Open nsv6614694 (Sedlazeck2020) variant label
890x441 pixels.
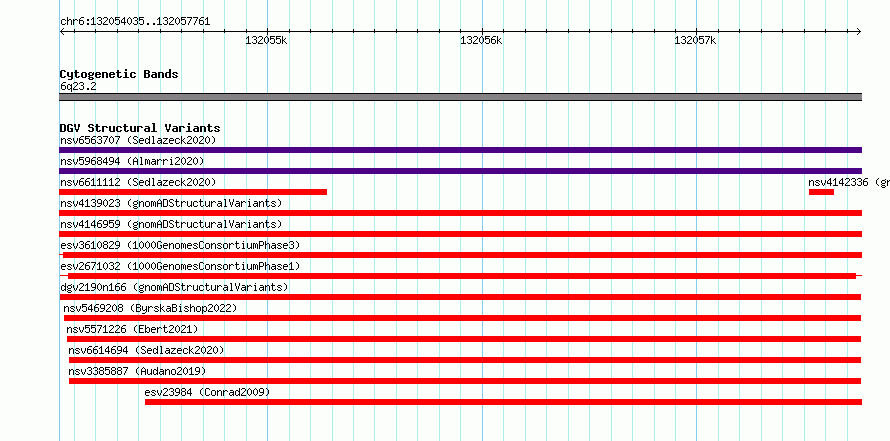click(x=146, y=350)
